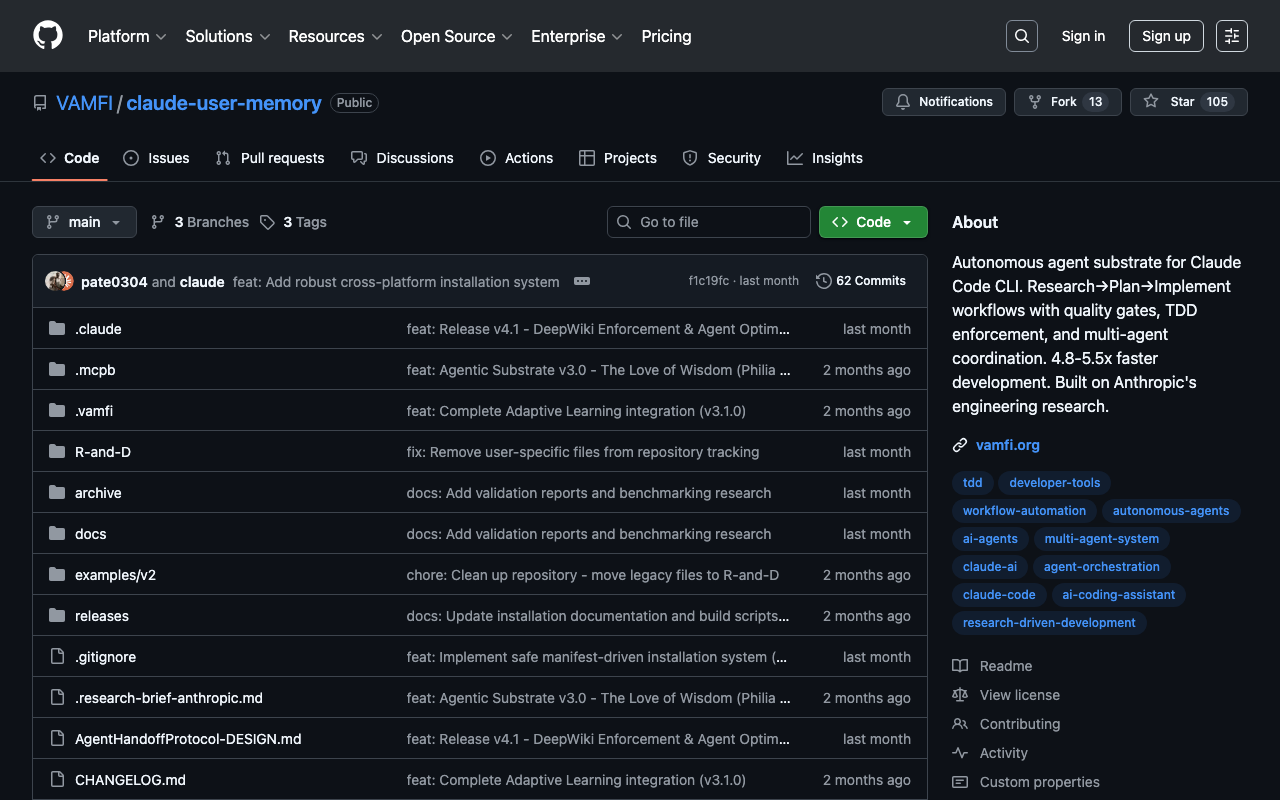
Task: Click the GitHub logo icon
Action: (48, 36)
